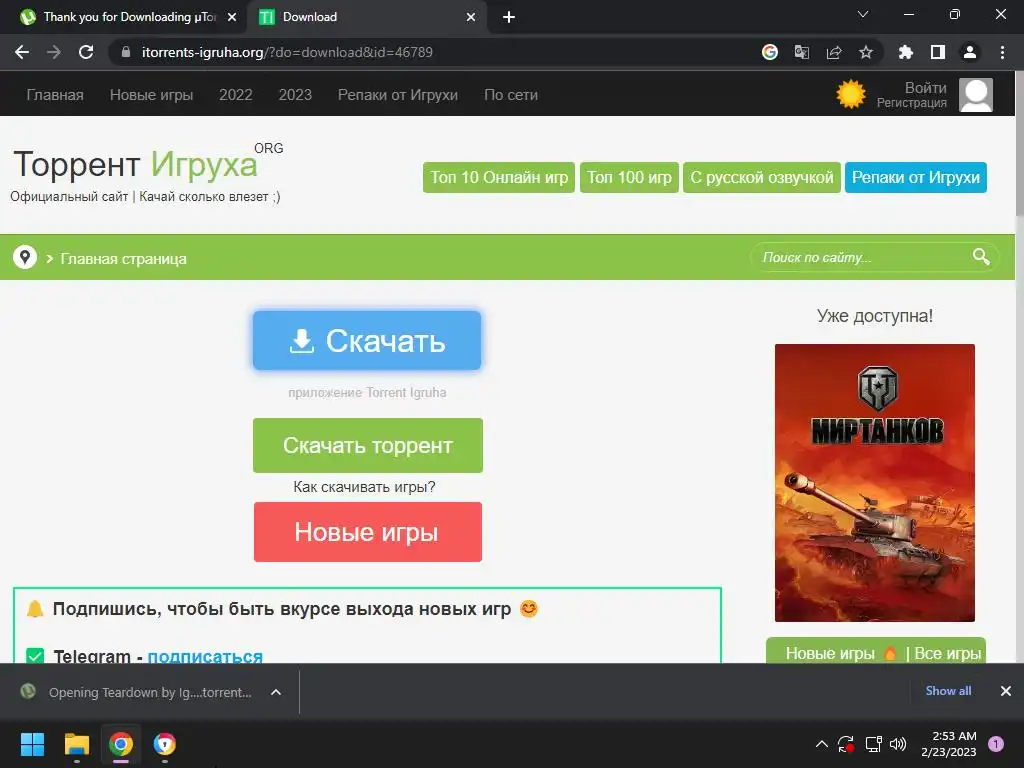Open the По сети menu item
Screen dimensions: 1024x768
pos(511,95)
